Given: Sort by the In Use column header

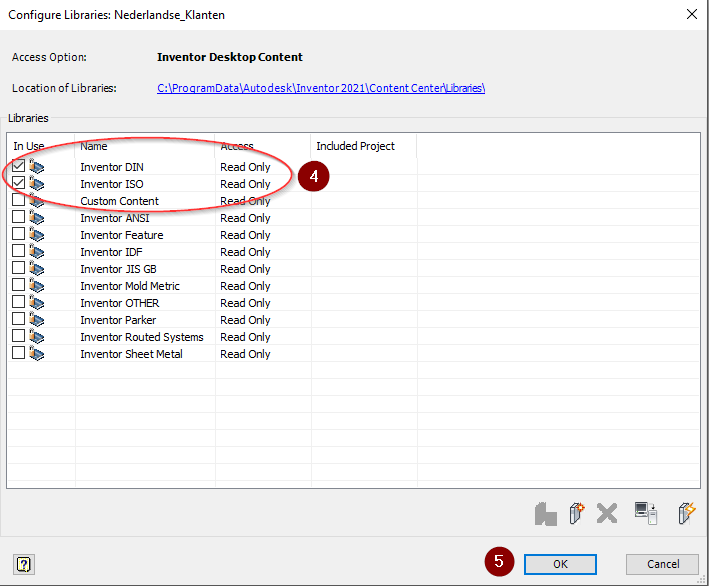Looking at the screenshot, I should point(41,146).
